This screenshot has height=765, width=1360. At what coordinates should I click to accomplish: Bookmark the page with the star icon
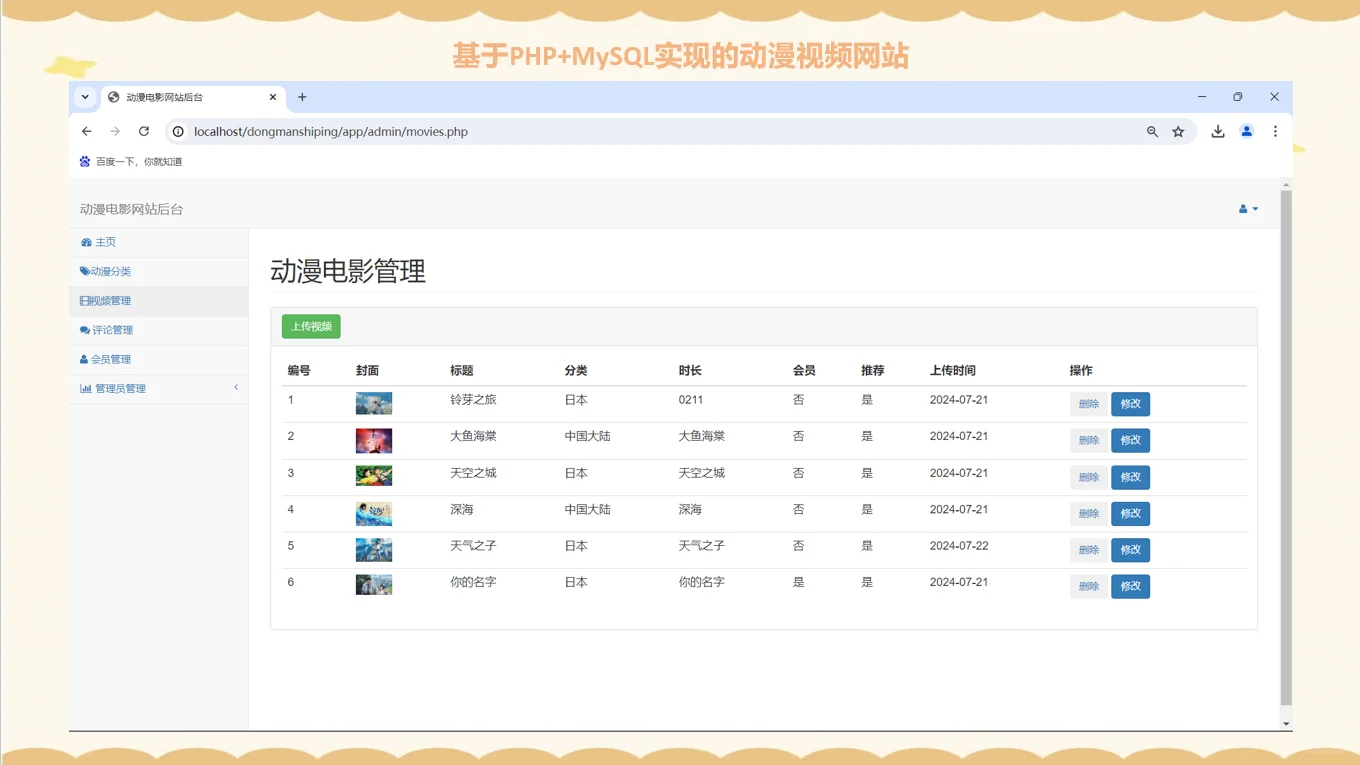(1177, 131)
